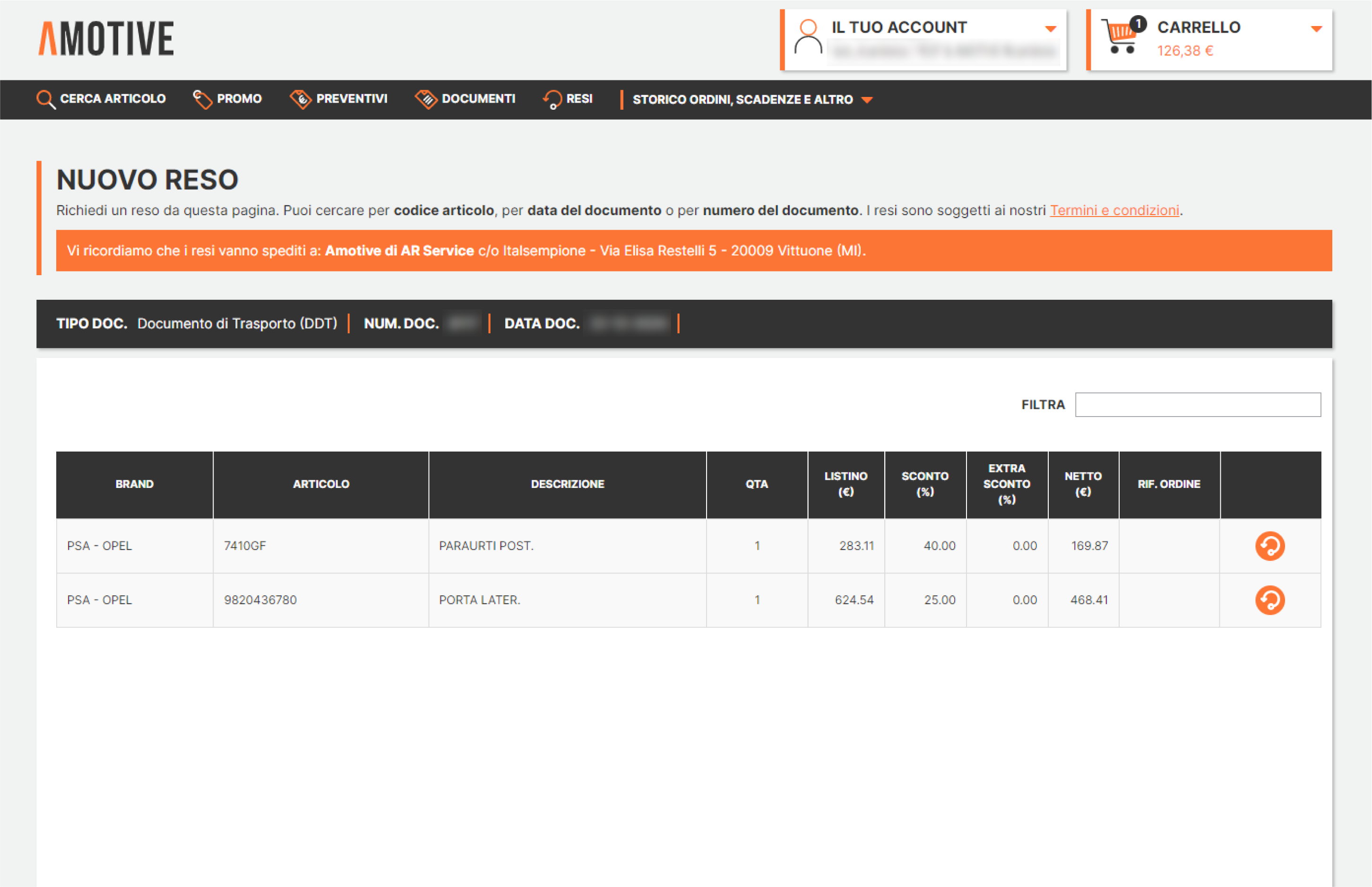Click the user account avatar icon
1372x887 pixels.
[808, 37]
